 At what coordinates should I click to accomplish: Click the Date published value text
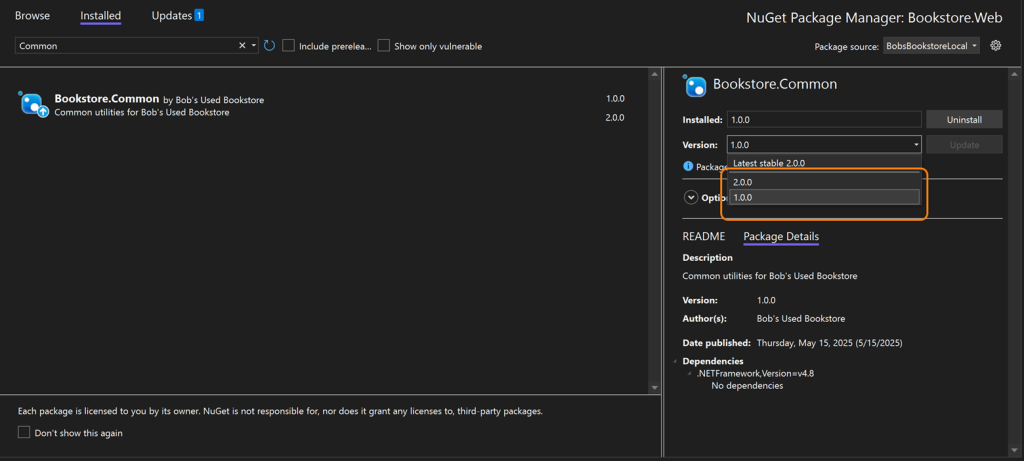pyautogui.click(x=829, y=343)
